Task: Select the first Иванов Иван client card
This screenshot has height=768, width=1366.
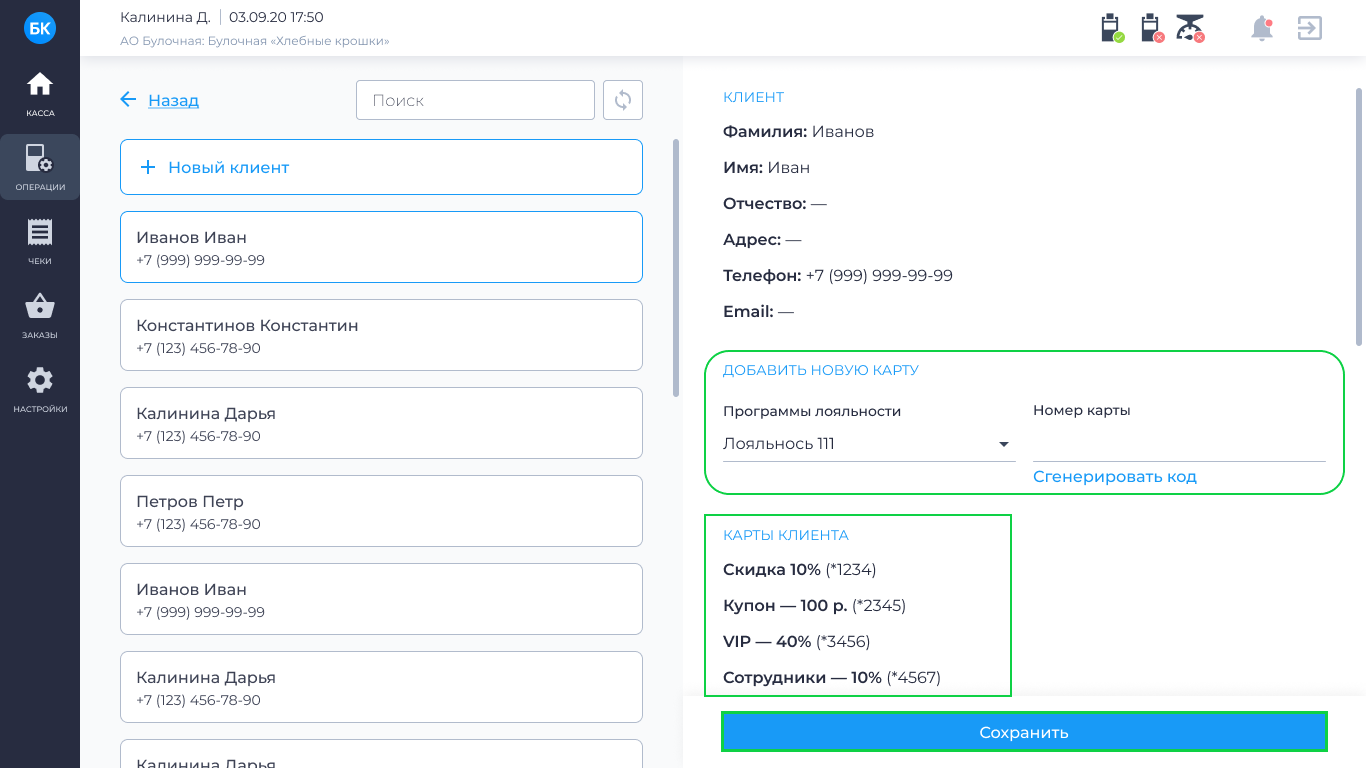Action: 381,247
